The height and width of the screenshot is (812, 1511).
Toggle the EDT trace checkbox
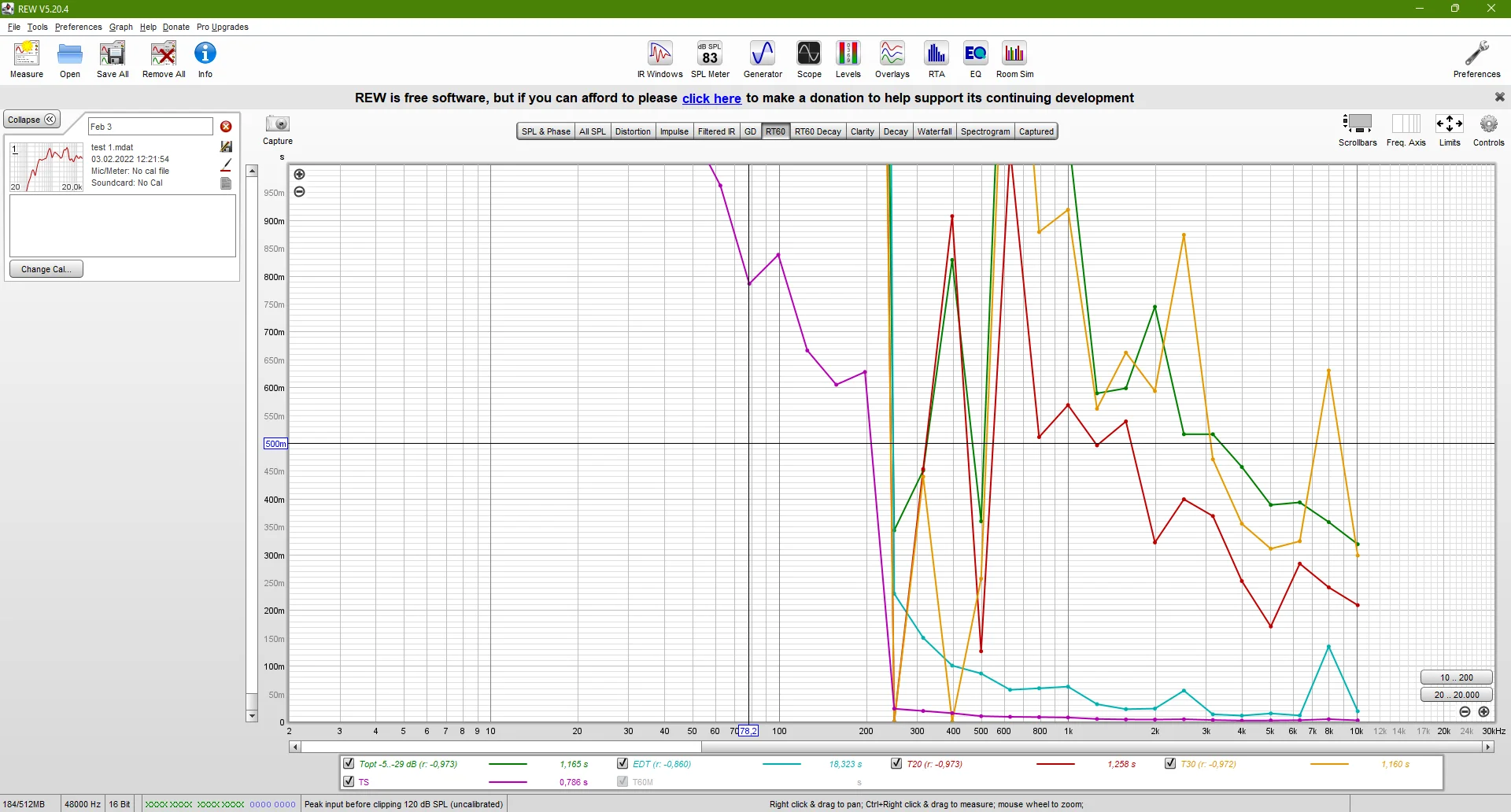[x=623, y=763]
